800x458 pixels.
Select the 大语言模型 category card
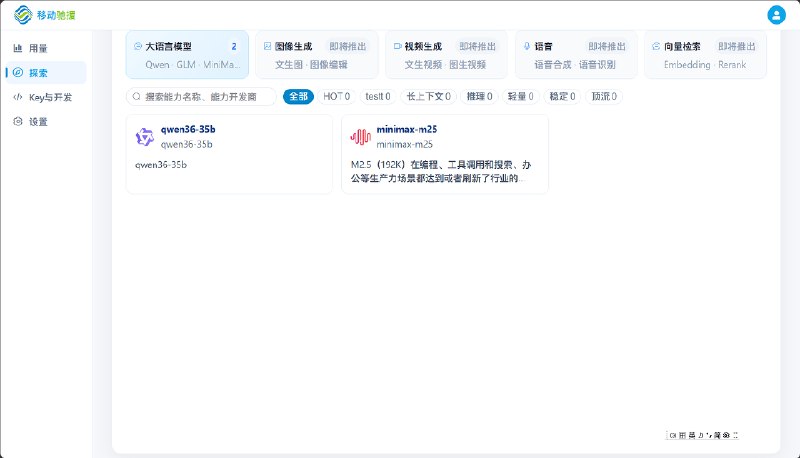(187, 55)
